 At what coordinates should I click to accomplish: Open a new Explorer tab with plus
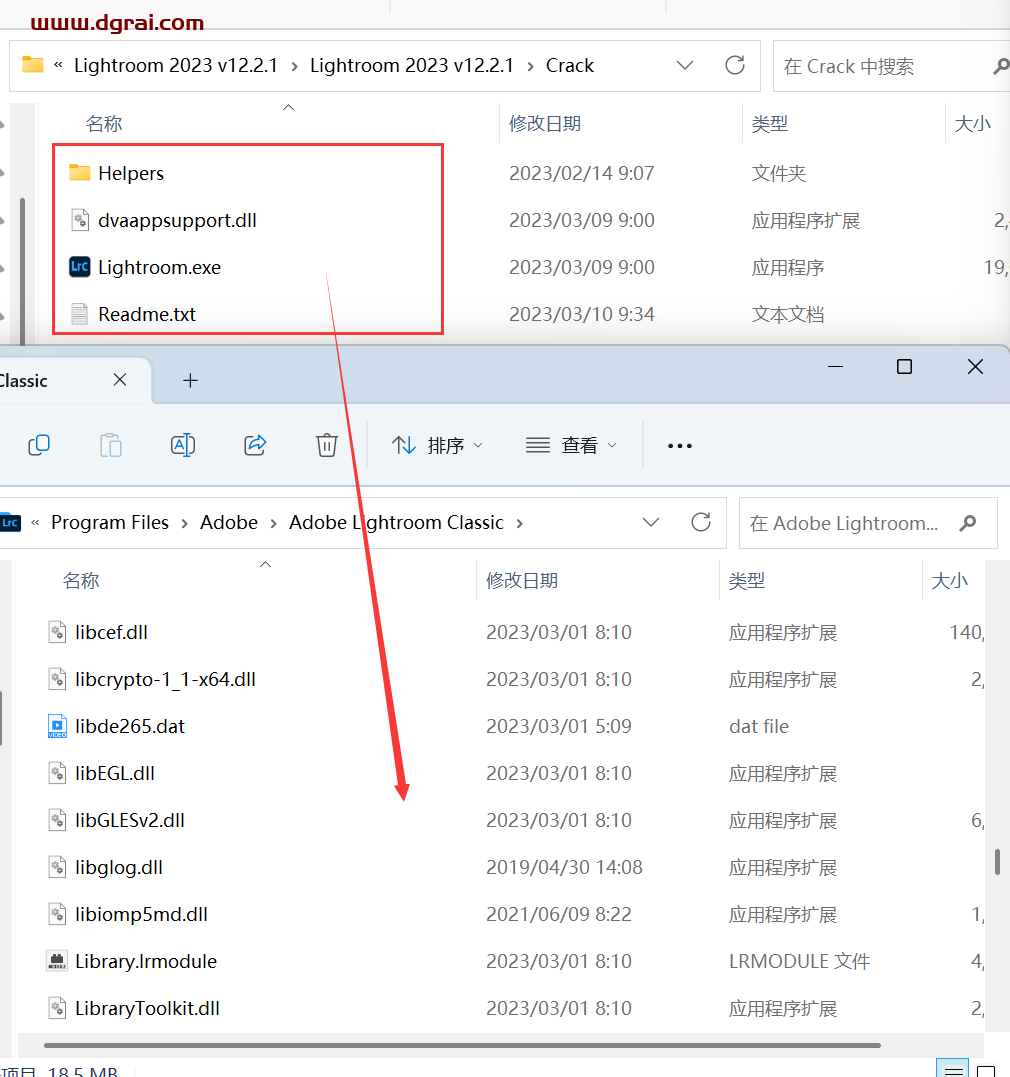coord(190,380)
